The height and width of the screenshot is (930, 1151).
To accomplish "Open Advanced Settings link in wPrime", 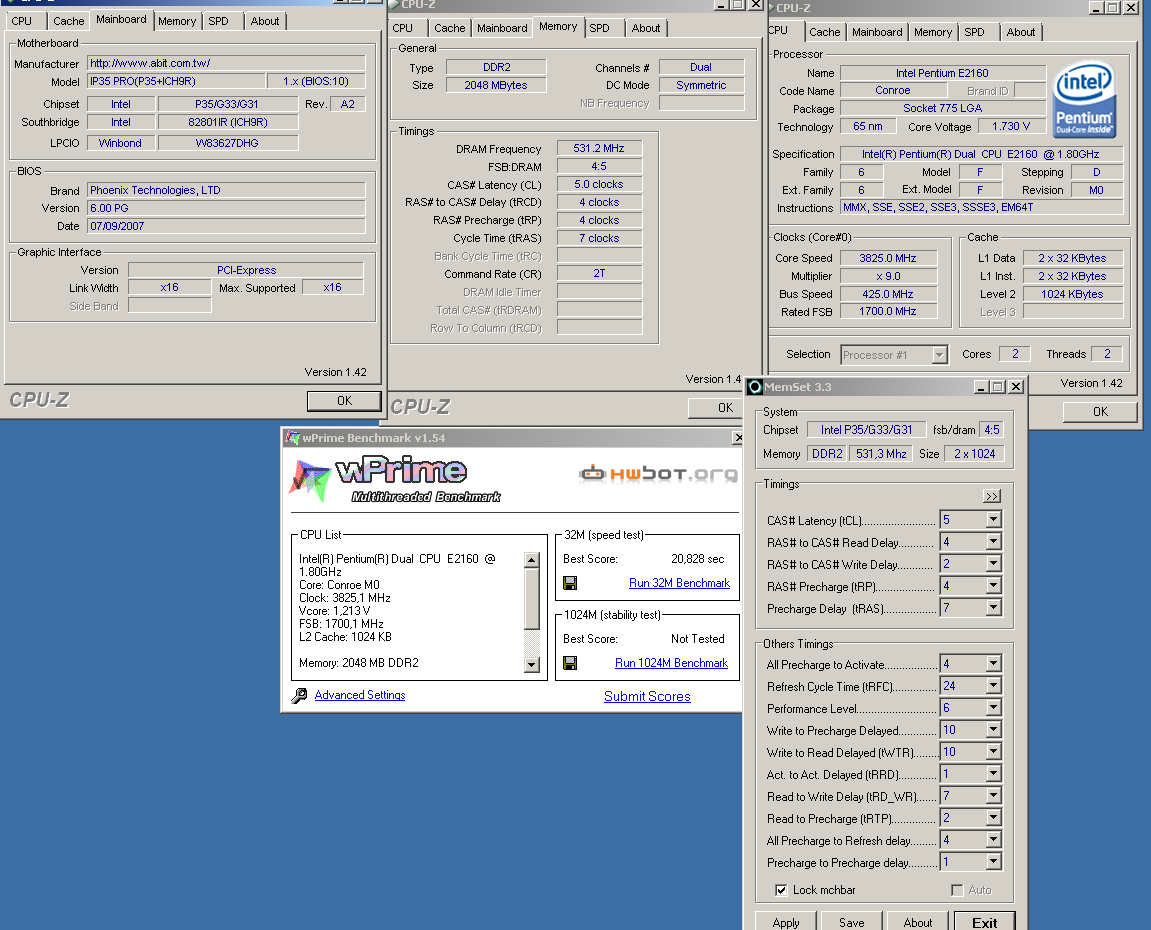I will [x=360, y=695].
